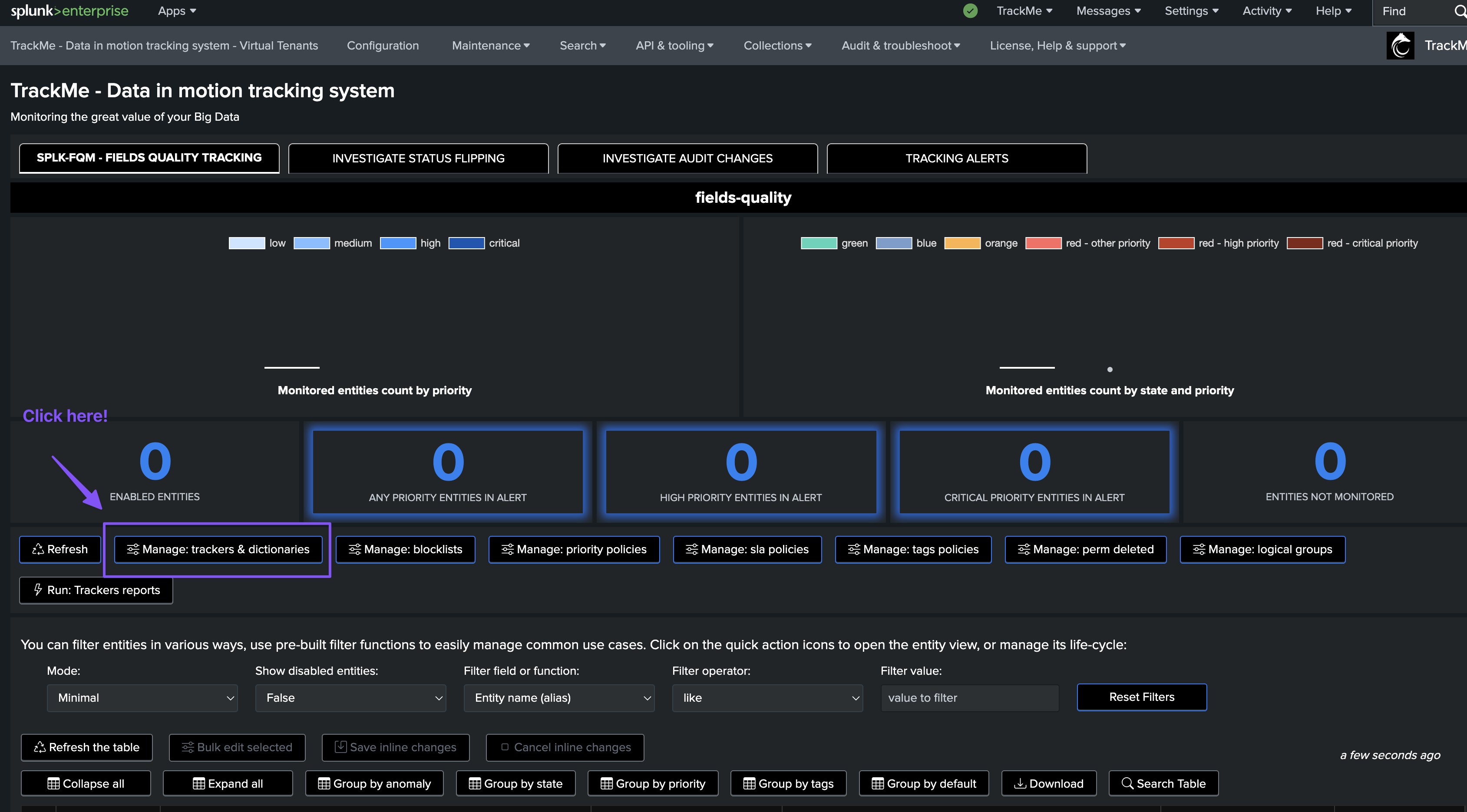The image size is (1467, 812).
Task: Click the Filter value input field
Action: tap(970, 697)
